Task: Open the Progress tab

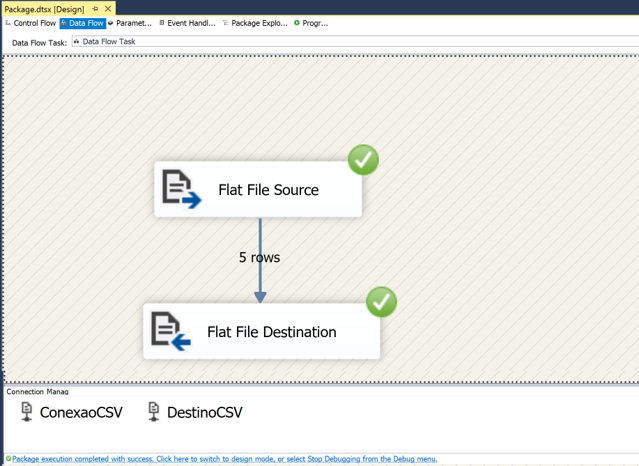Action: [311, 23]
